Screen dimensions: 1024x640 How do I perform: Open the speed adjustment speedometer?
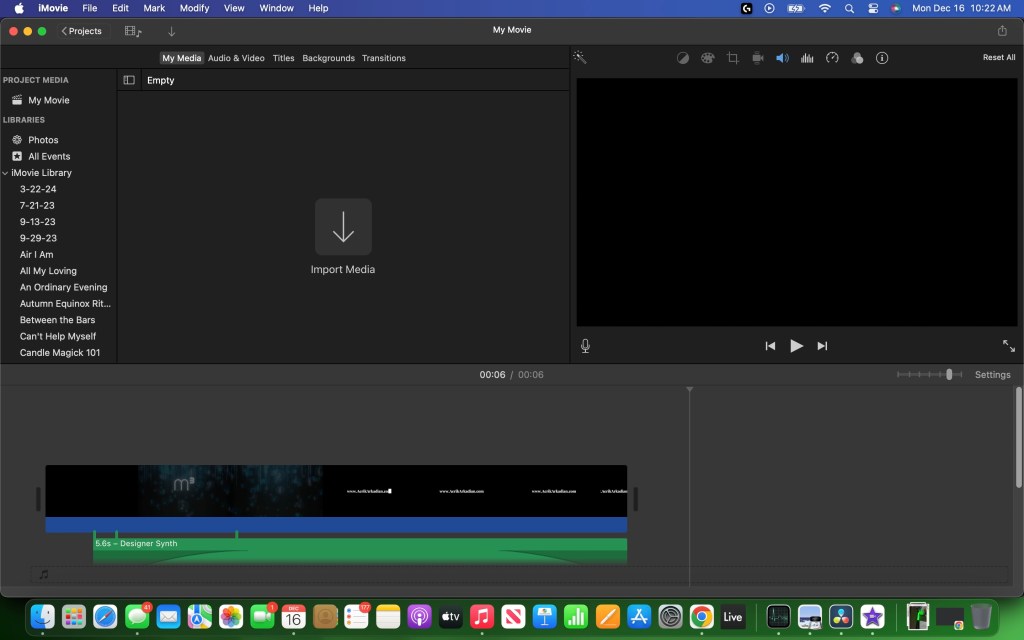832,58
